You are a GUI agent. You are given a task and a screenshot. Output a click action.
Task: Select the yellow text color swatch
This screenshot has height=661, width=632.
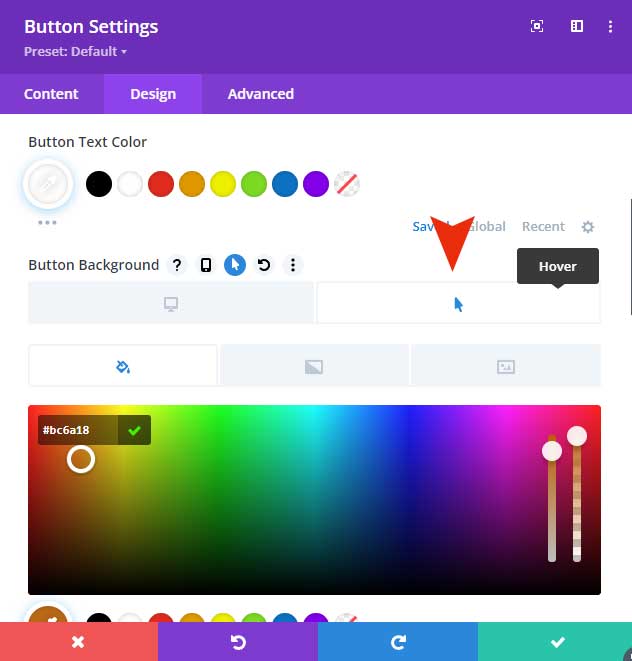(223, 184)
